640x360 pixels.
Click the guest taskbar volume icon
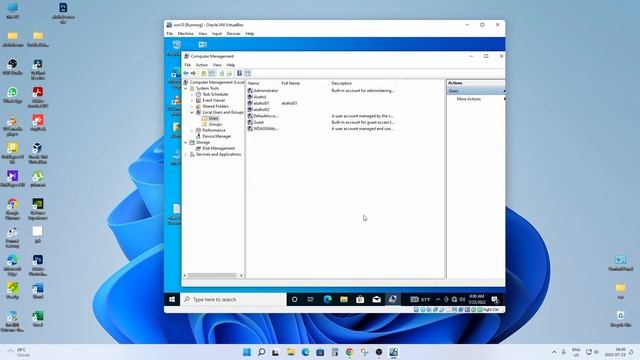tap(462, 300)
